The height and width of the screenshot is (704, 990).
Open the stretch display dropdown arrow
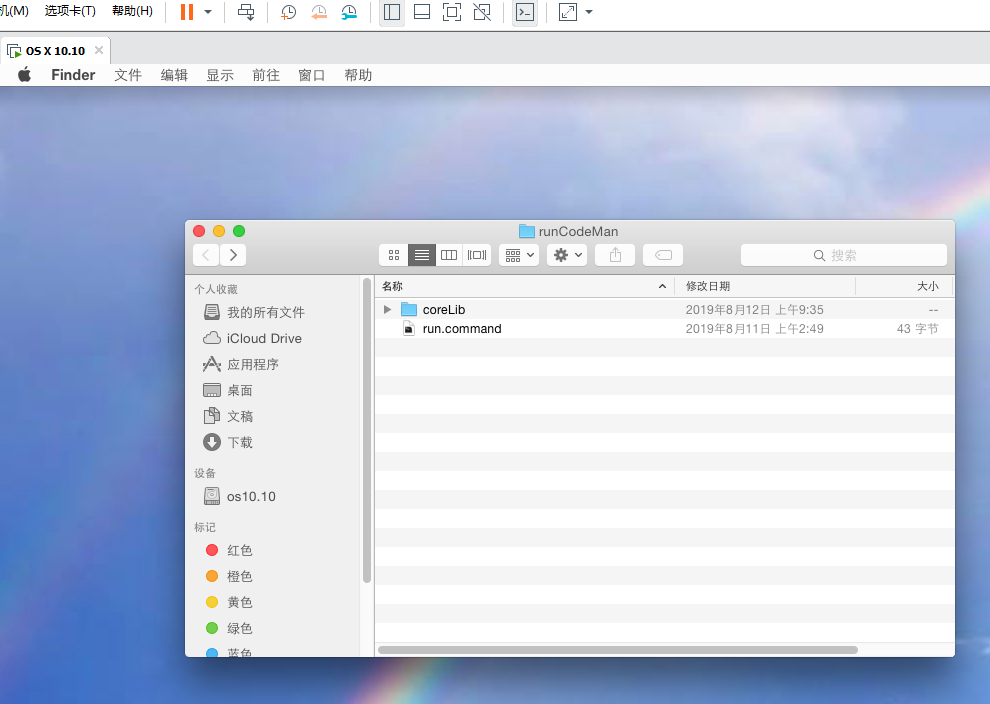coord(589,12)
